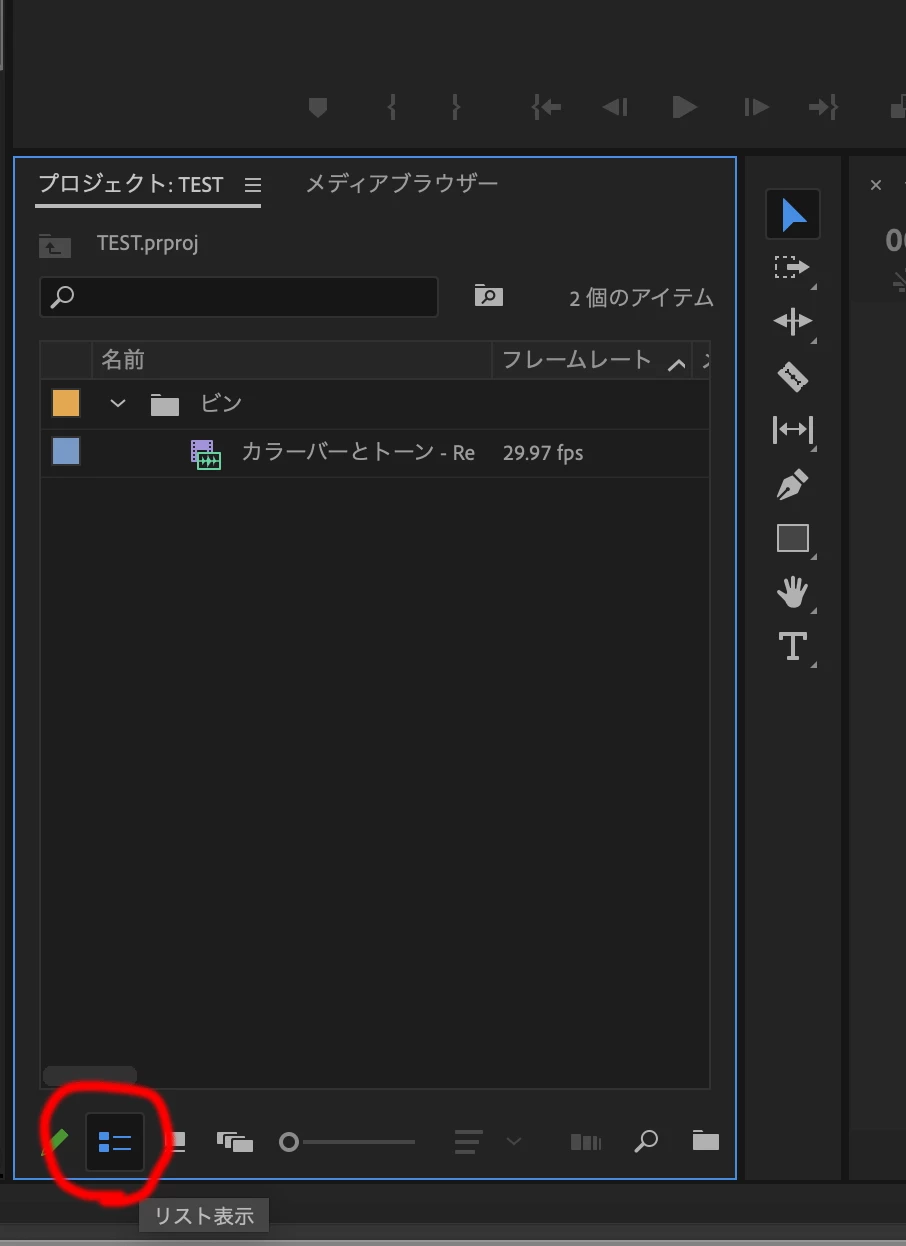
Task: Click the thumbnail zoom slider handle
Action: point(289,1141)
